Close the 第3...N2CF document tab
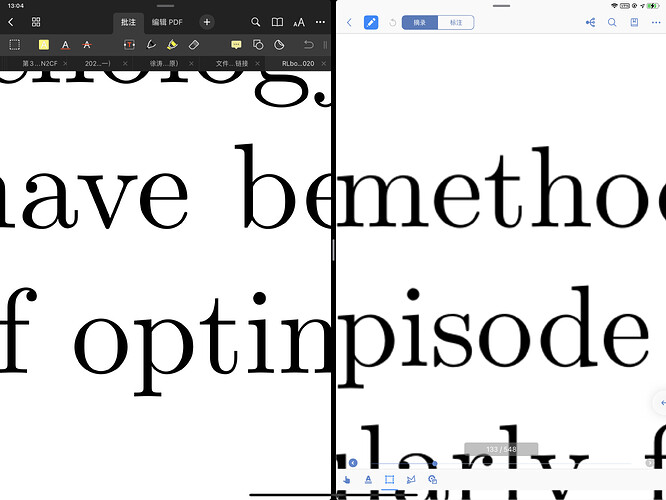 65,63
